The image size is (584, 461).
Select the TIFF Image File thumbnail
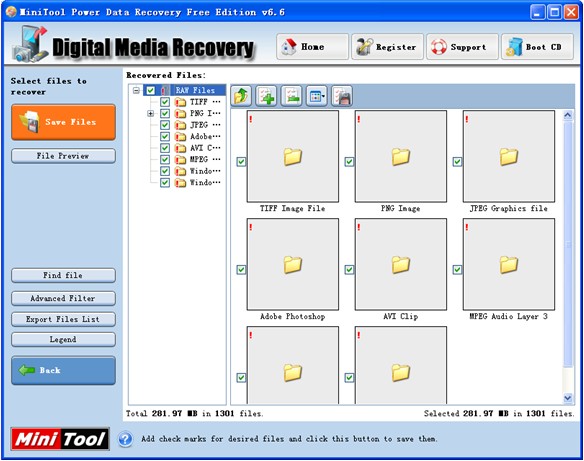click(x=293, y=156)
